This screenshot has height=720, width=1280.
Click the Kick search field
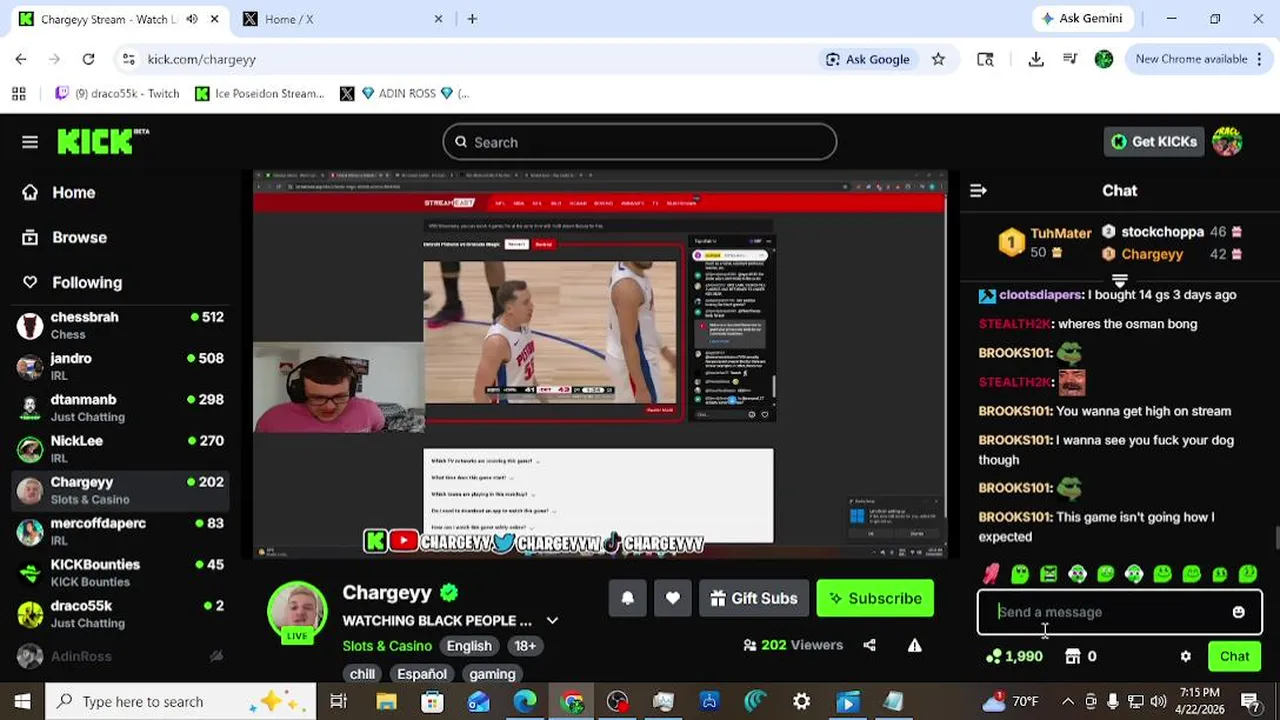(640, 142)
